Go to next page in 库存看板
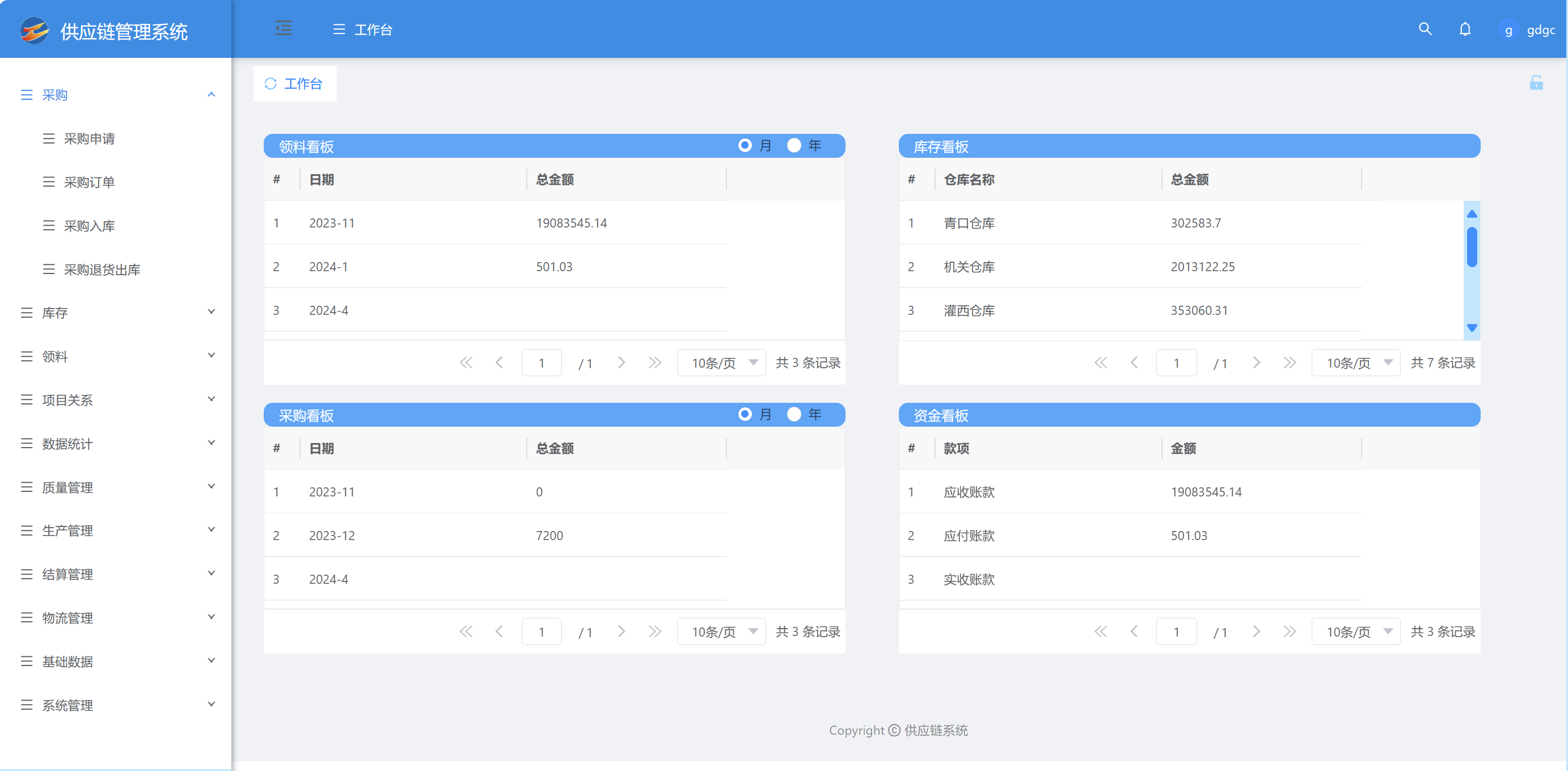 tap(1256, 363)
